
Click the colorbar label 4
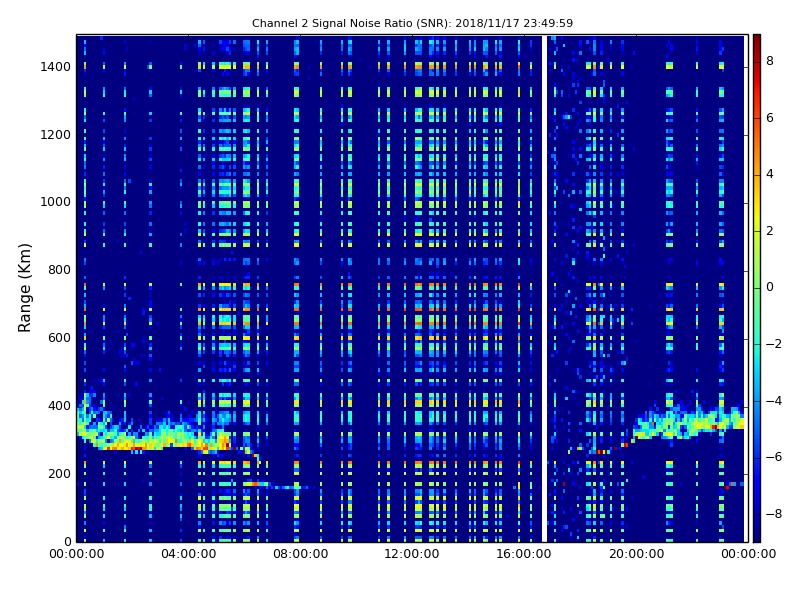coord(770,174)
